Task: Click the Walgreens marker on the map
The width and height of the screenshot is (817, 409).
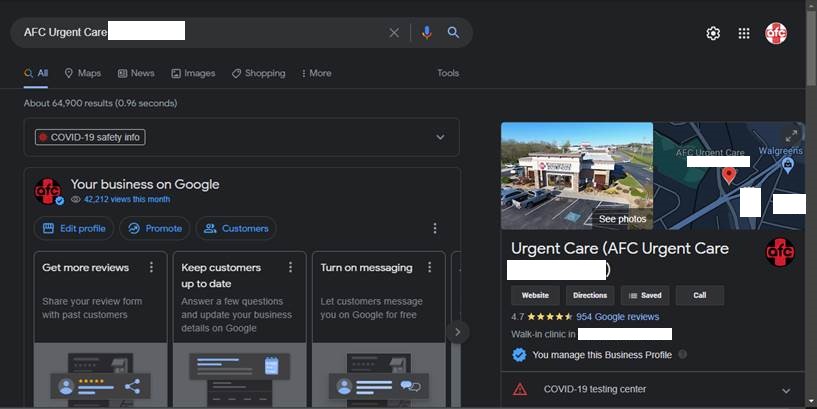Action: click(788, 165)
